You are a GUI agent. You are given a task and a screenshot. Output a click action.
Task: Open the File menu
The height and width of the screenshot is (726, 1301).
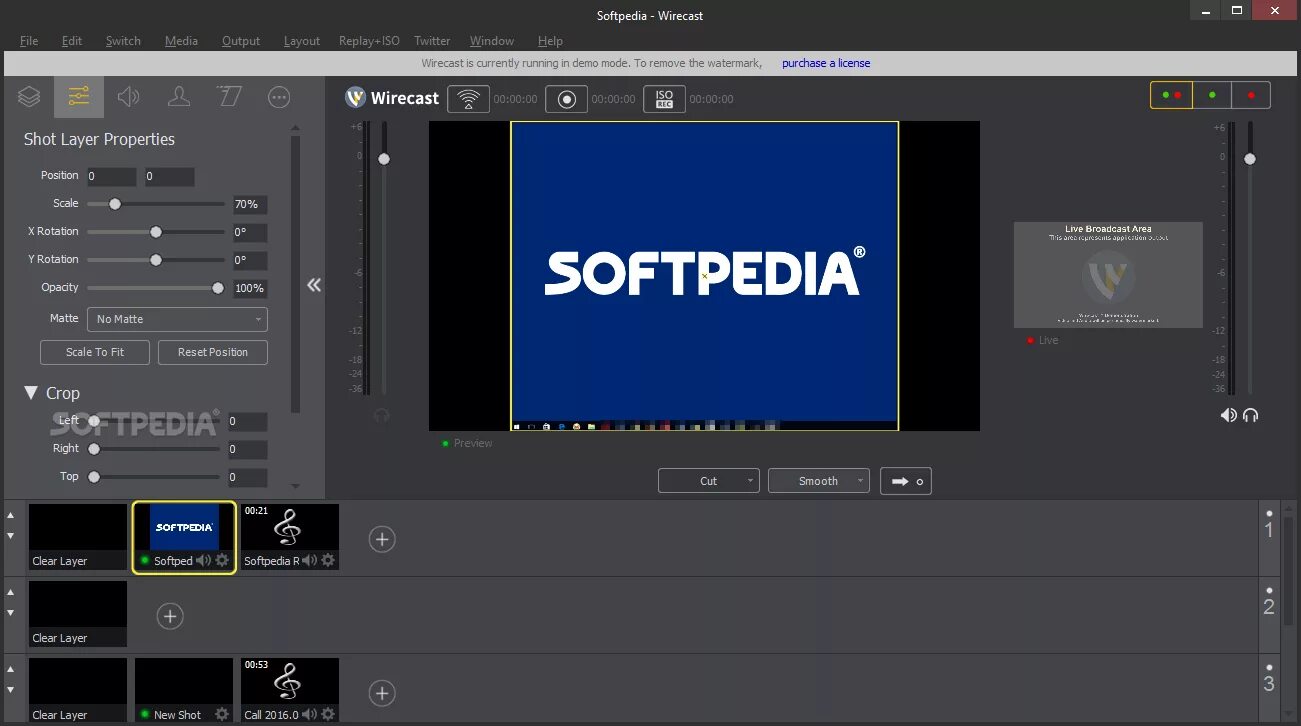29,41
